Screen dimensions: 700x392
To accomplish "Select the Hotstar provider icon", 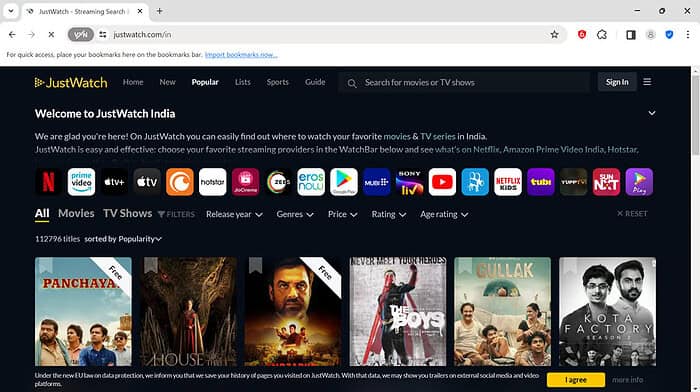I will coord(212,182).
